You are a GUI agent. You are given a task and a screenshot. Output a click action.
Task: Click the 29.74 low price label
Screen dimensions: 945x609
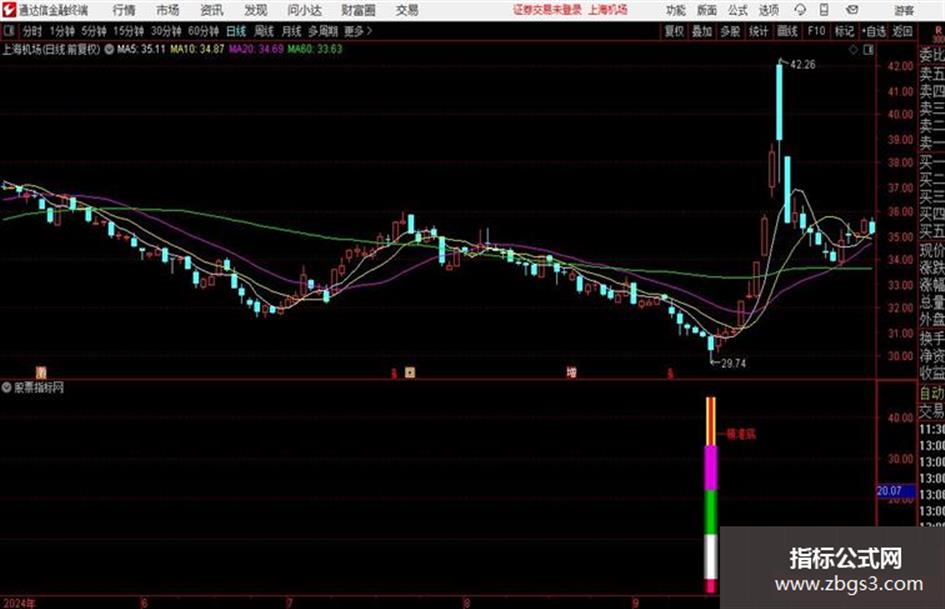(x=733, y=364)
